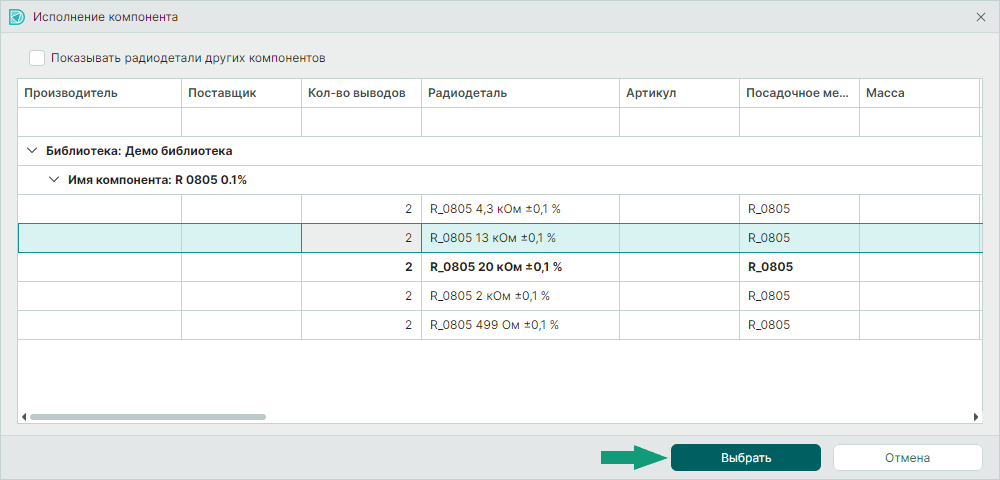Sort by Производитель column header
Viewport: 1000px width, 480px height.
pos(99,93)
